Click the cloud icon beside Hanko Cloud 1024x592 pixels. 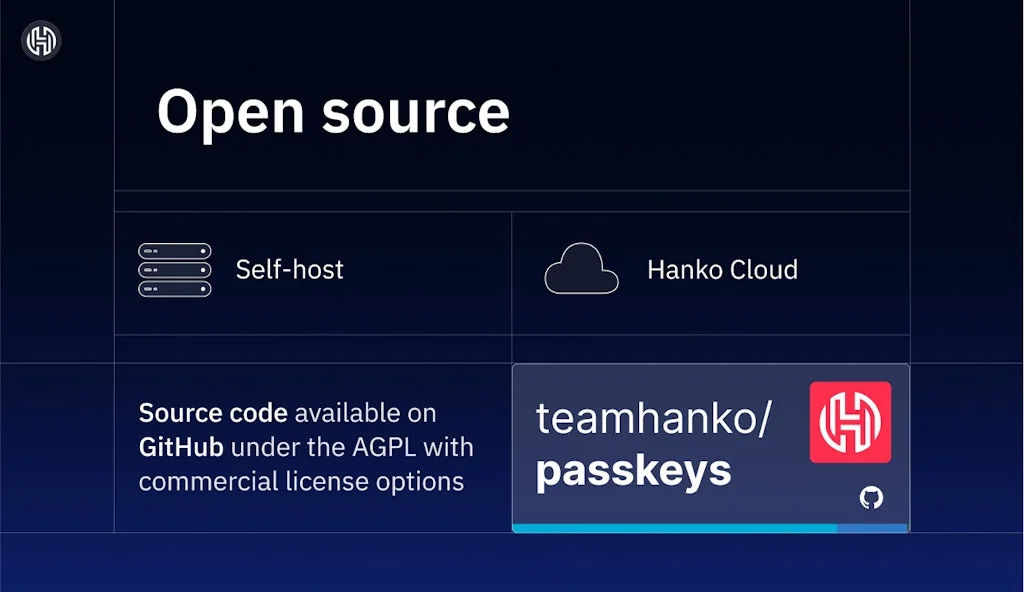pos(580,269)
